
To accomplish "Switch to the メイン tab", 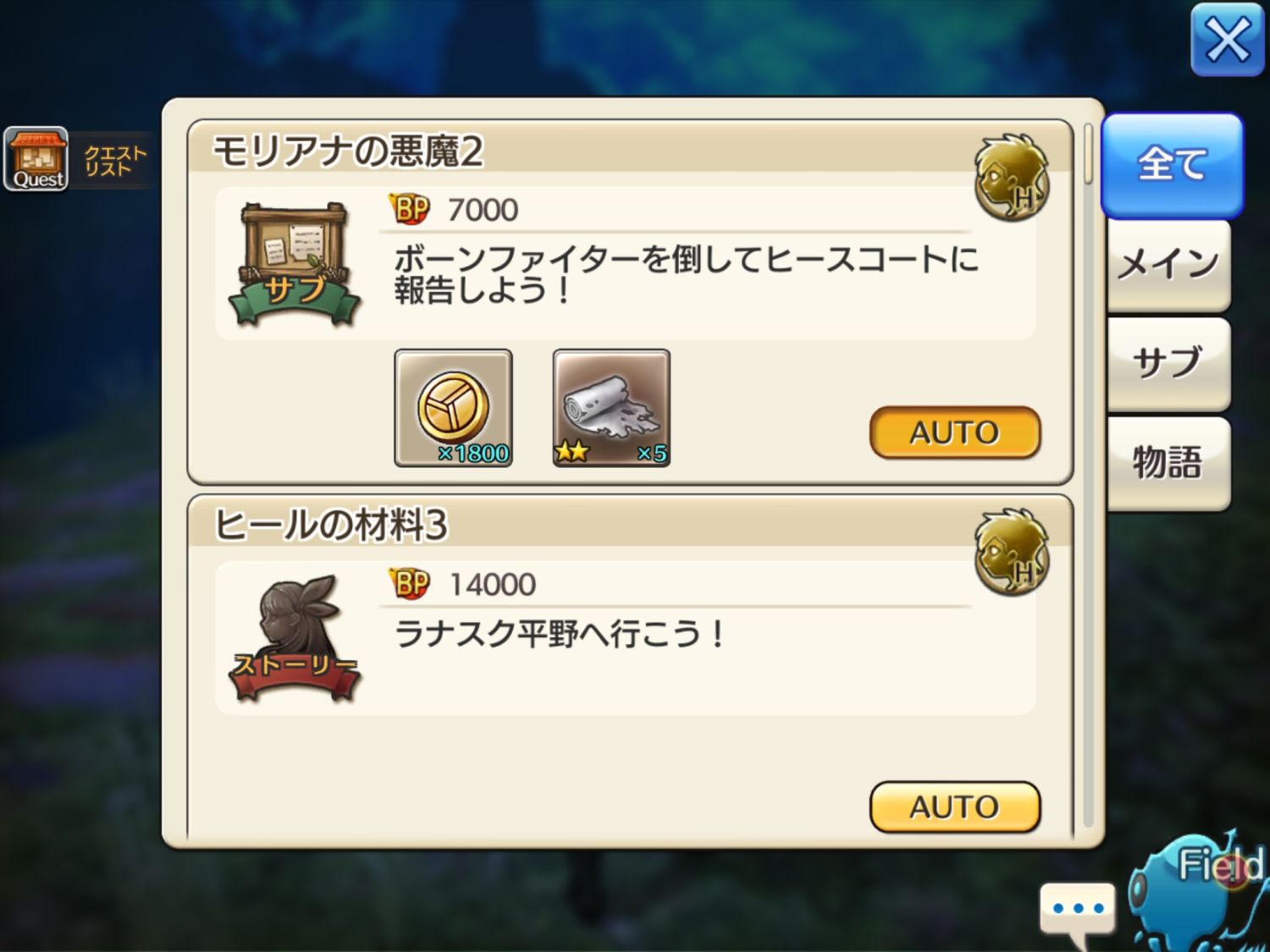I will click(1168, 266).
